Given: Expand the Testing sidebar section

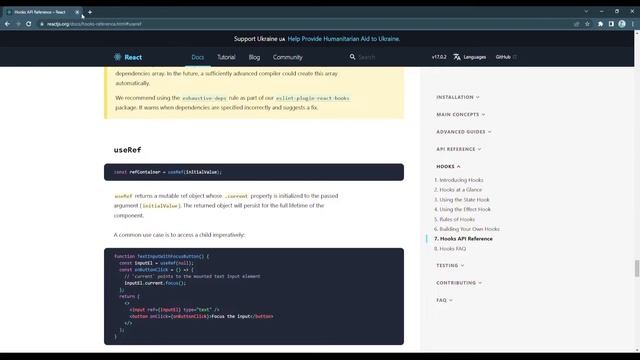Looking at the screenshot, I should [x=450, y=265].
